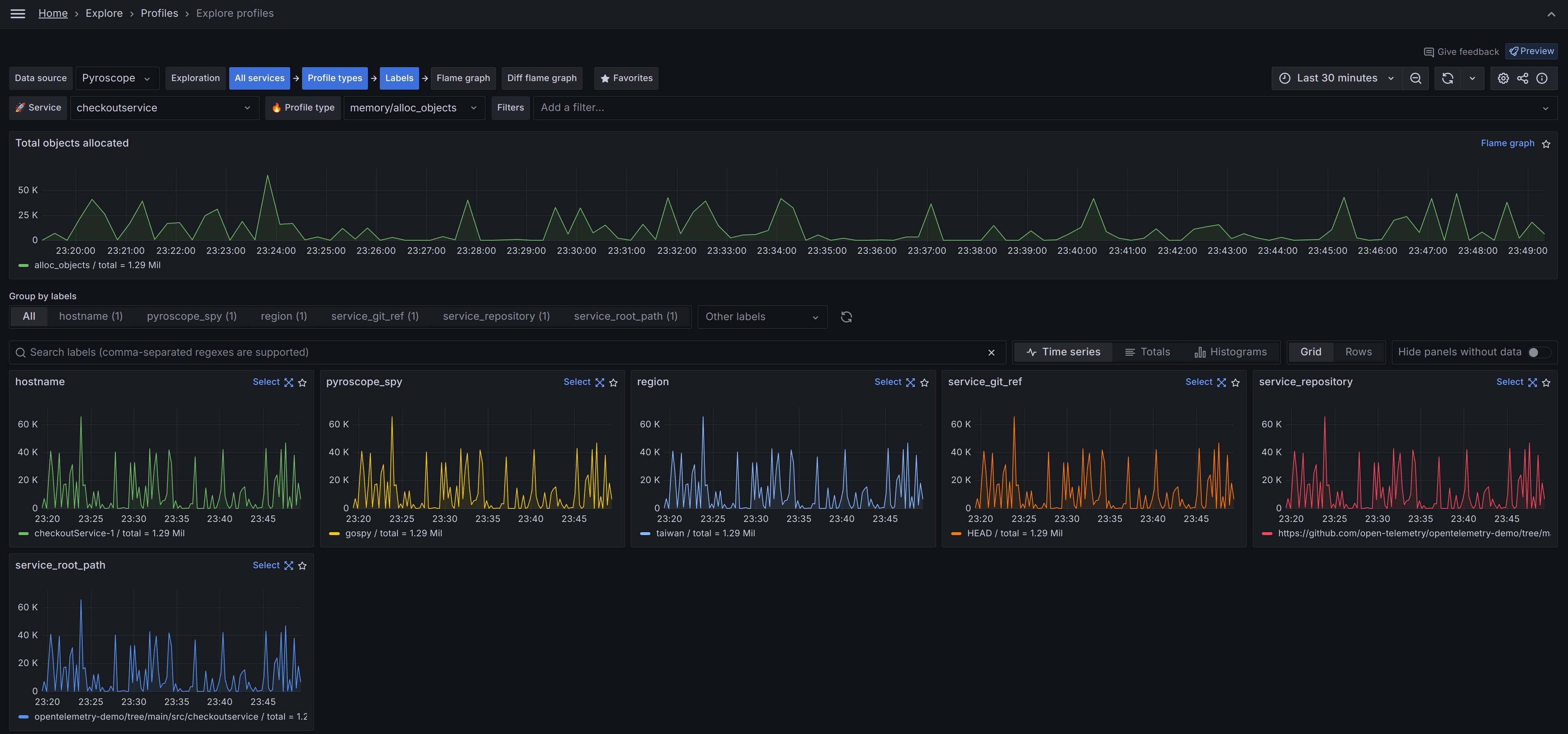This screenshot has height=734, width=1568.
Task: Expand the Other labels dropdown
Action: (761, 317)
